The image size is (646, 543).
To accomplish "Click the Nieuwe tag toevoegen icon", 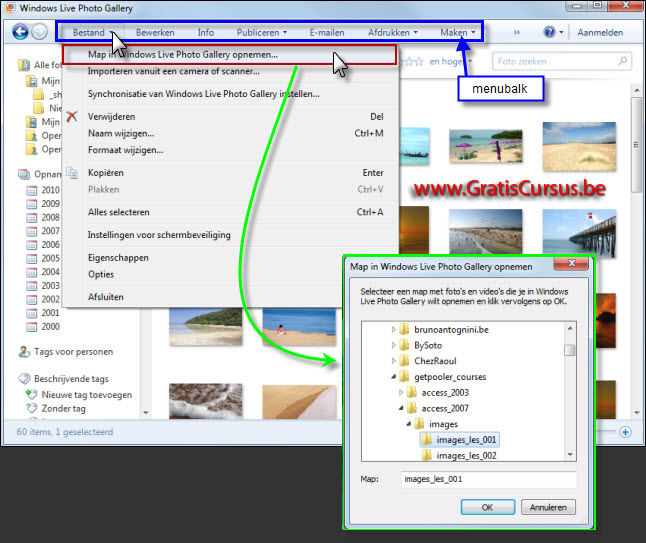I will coord(31,394).
